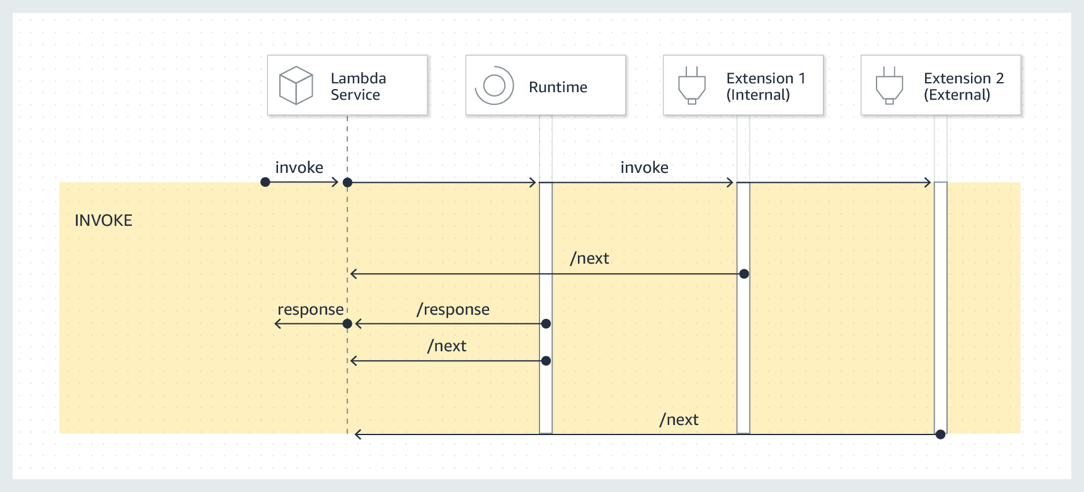1084x492 pixels.
Task: Click the Runtime dot on the /response arrow
Action: click(546, 323)
